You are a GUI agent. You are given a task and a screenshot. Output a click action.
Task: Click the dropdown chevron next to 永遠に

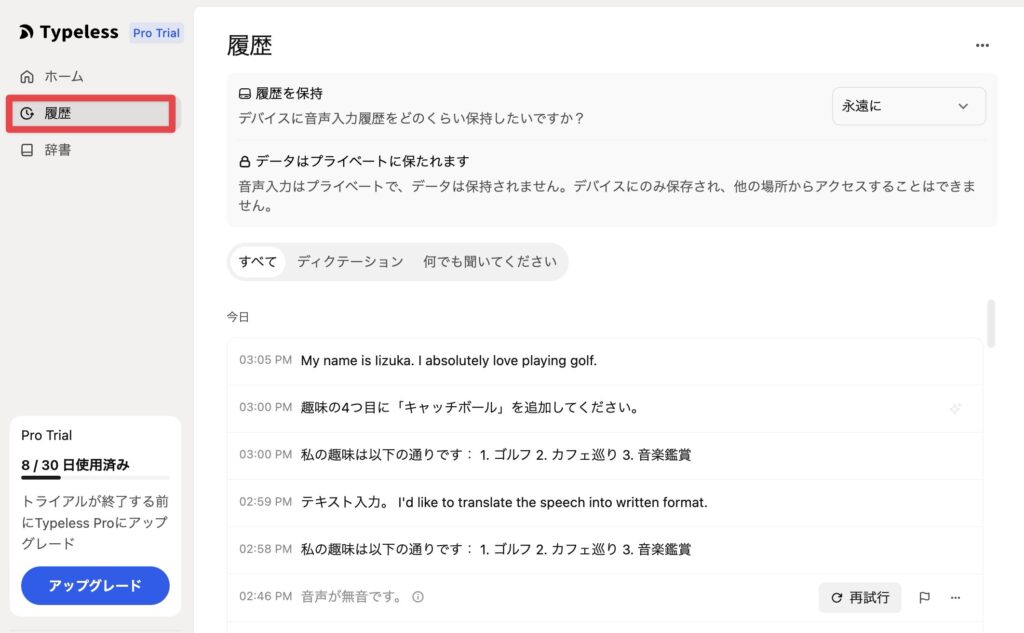point(963,106)
